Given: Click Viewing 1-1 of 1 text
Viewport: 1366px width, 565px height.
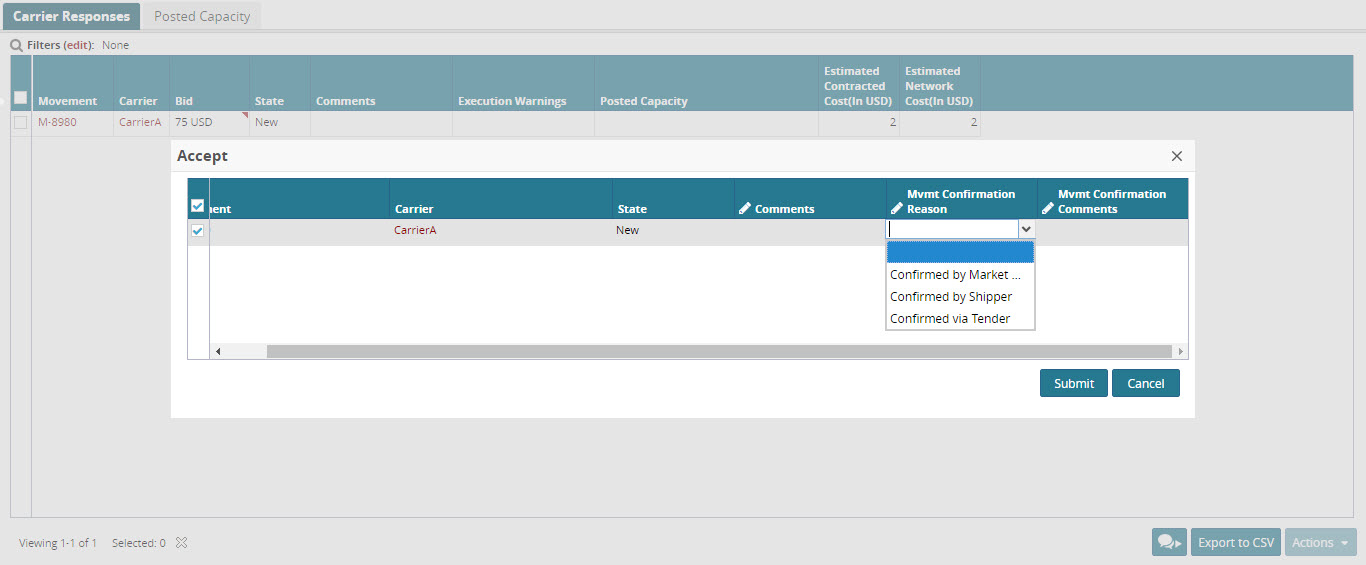Looking at the screenshot, I should (x=58, y=543).
